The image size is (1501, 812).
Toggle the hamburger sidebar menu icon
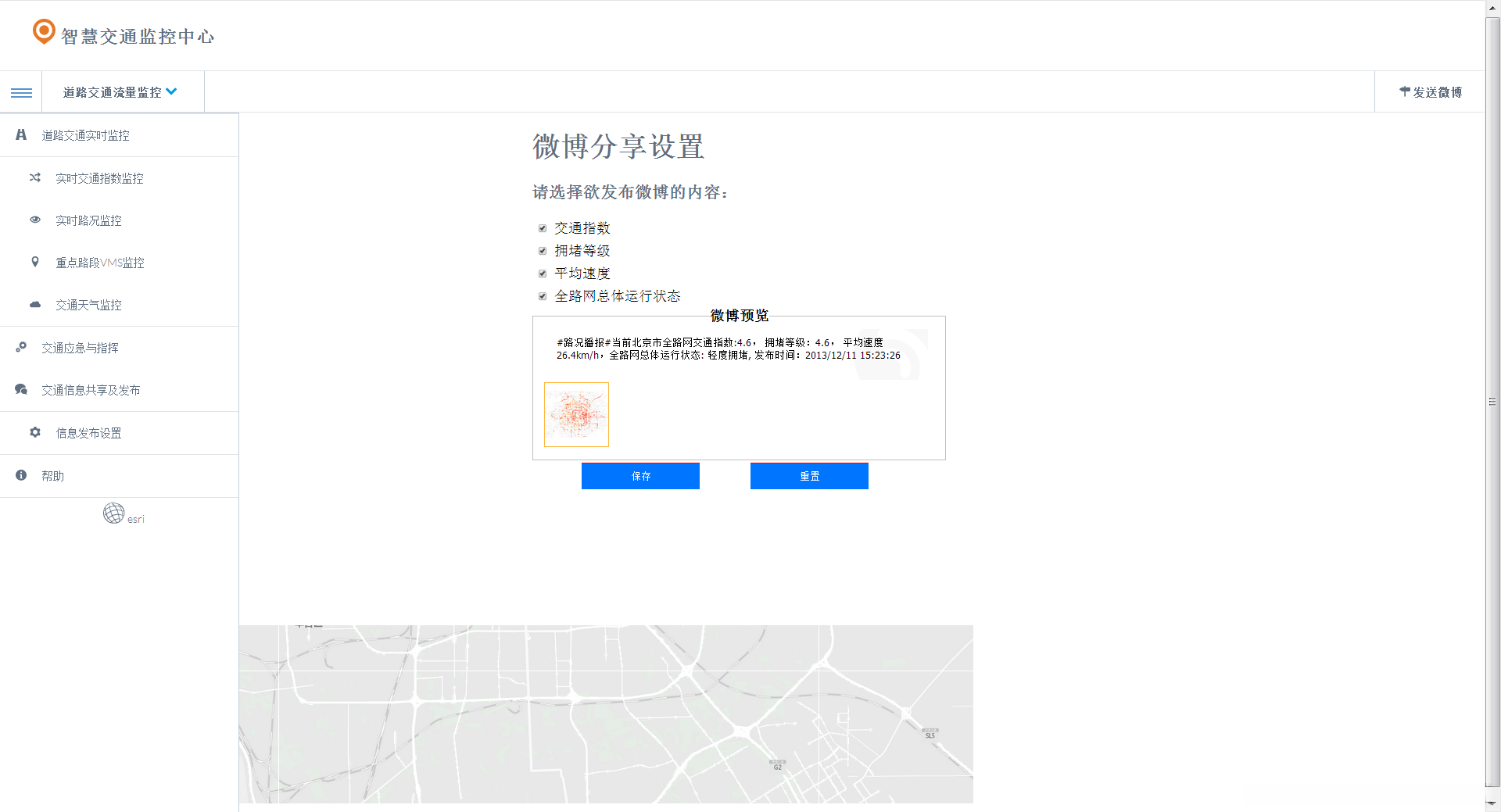pos(21,92)
